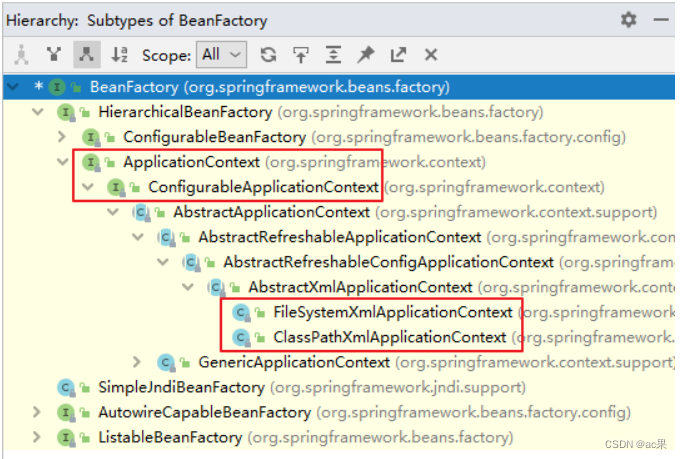
Task: Select ConfigurableBeanFactory row
Action: point(339,137)
